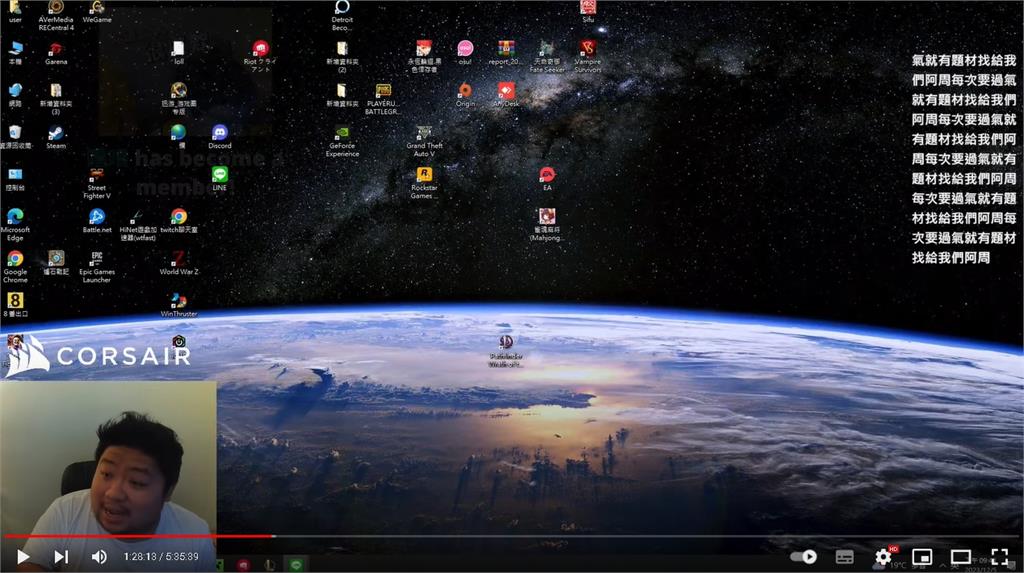1024x573 pixels.
Task: Select the report WinRAR archive icon
Action: pyautogui.click(x=505, y=53)
